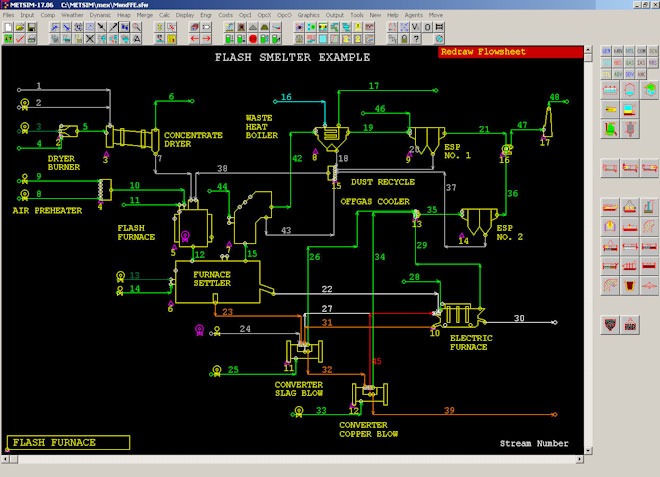This screenshot has width=660, height=477.
Task: Click the FURNACE SETTLER unit label
Action: pos(212,279)
